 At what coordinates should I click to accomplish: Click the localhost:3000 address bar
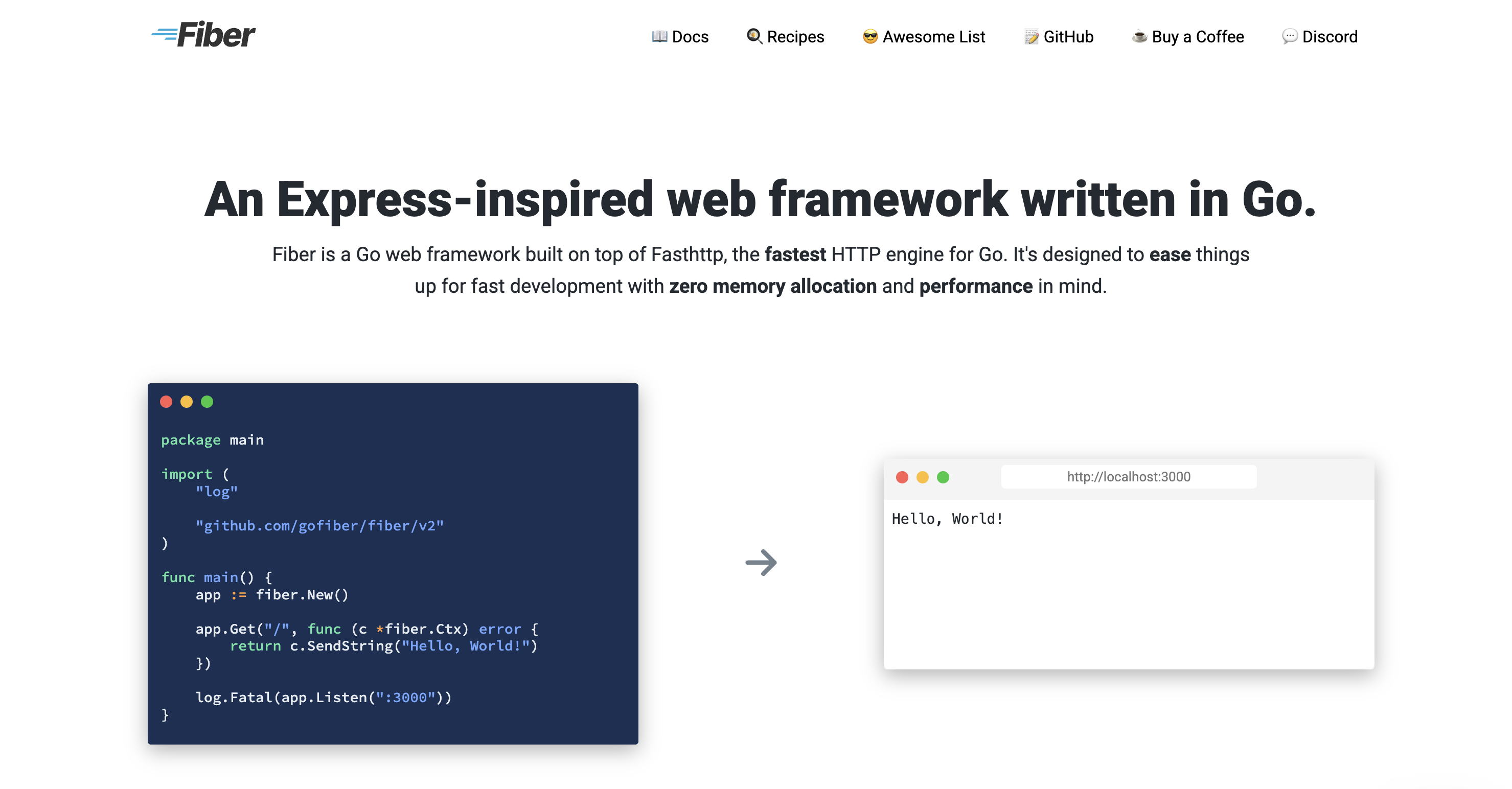1128,476
